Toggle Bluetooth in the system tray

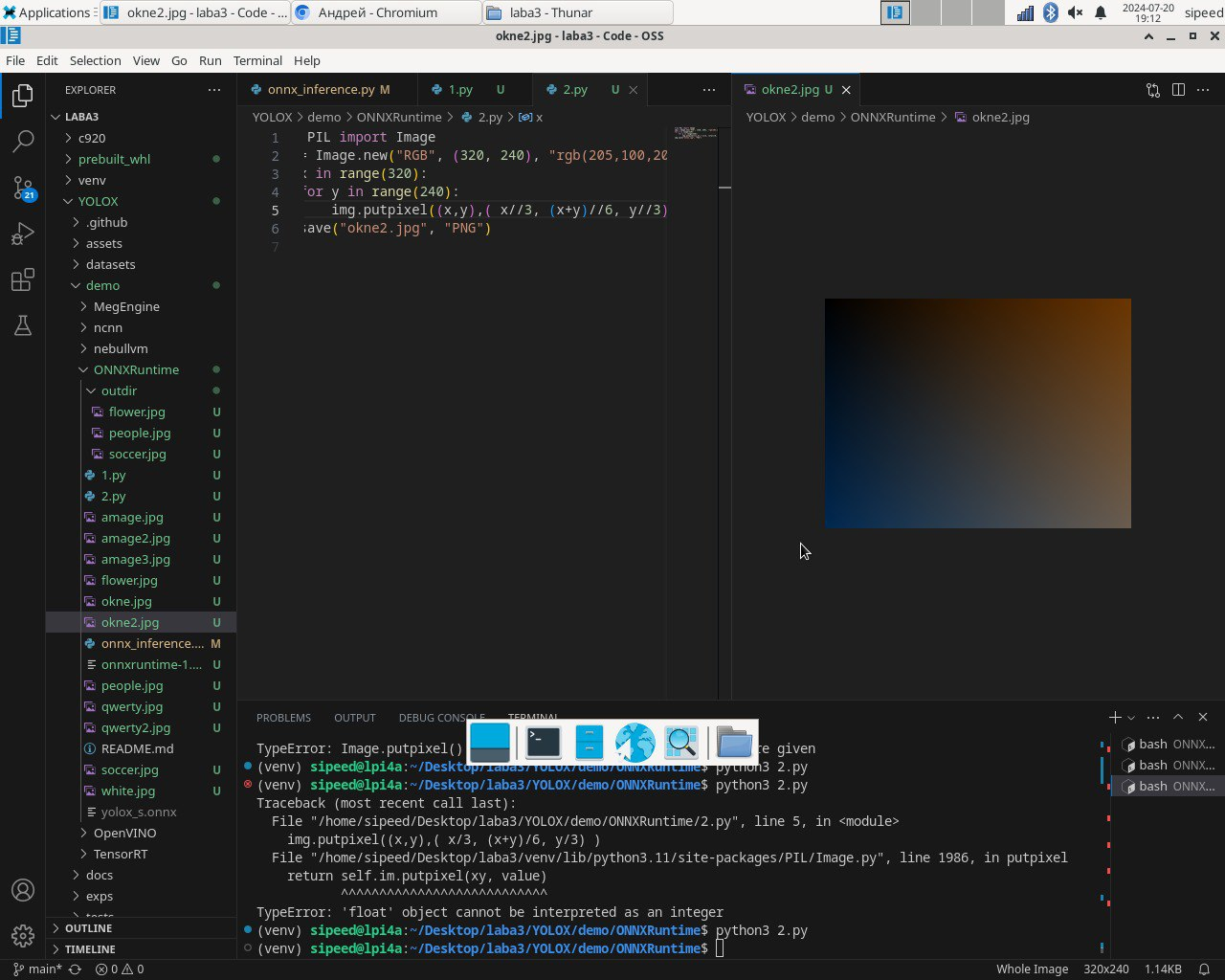1050,12
